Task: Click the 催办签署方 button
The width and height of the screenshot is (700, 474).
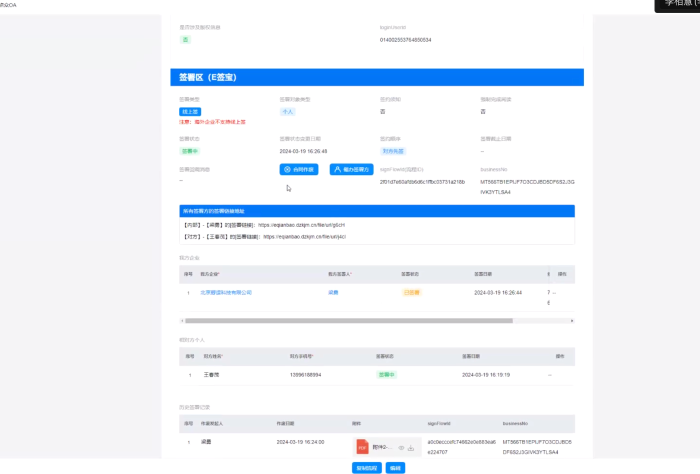Action: tap(351, 170)
